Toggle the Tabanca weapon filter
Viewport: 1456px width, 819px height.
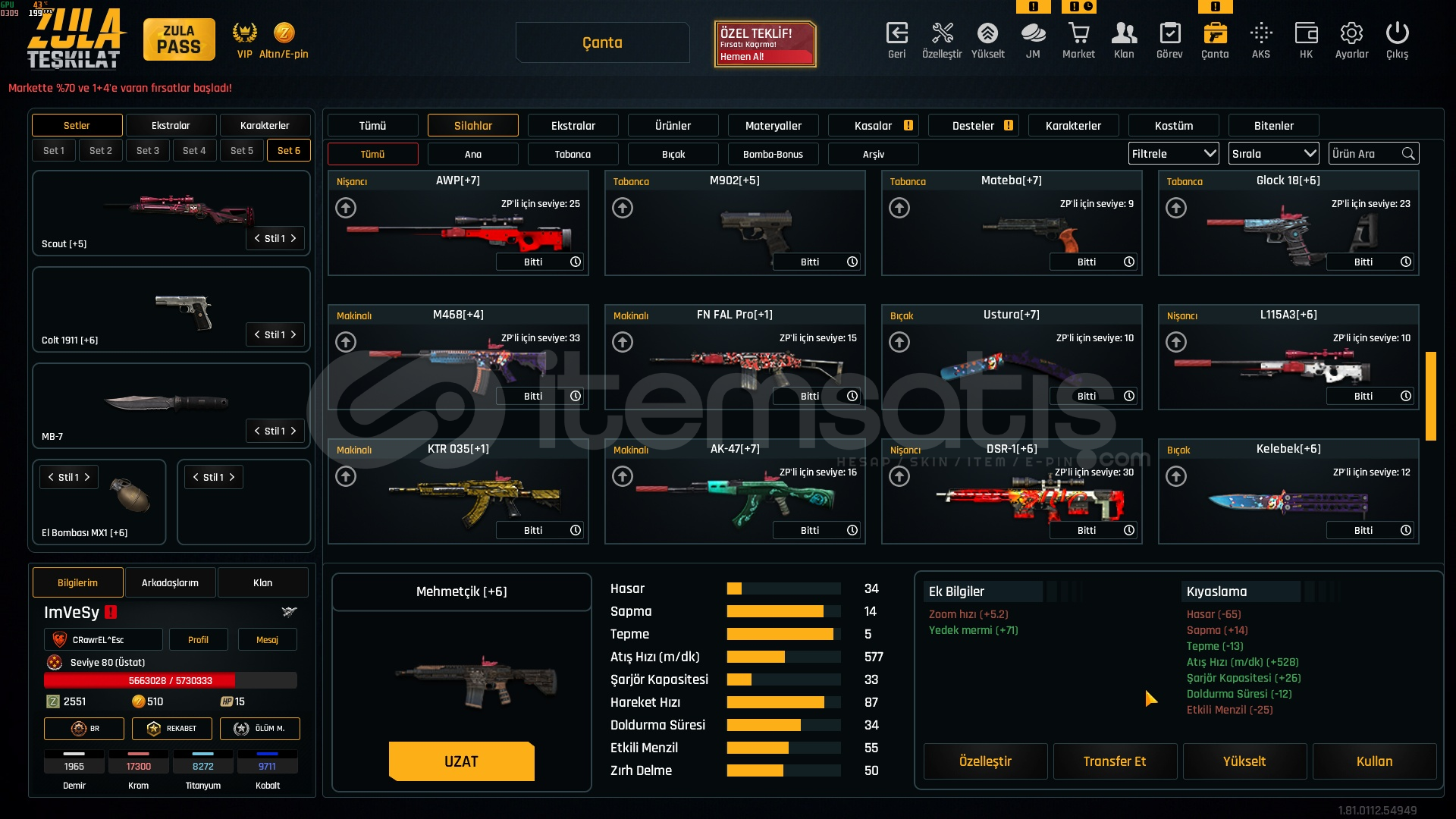(x=573, y=154)
